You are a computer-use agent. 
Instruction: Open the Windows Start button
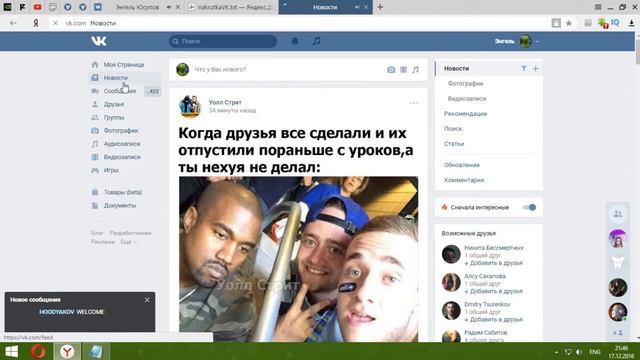pos(11,351)
